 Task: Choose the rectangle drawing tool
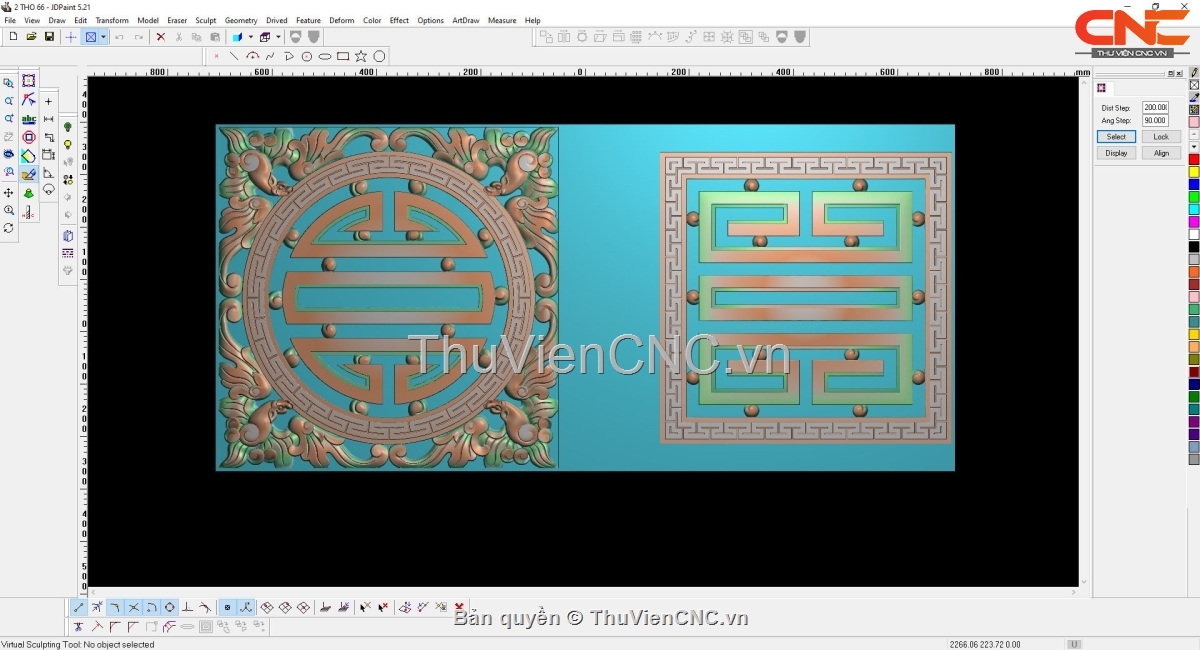point(343,56)
